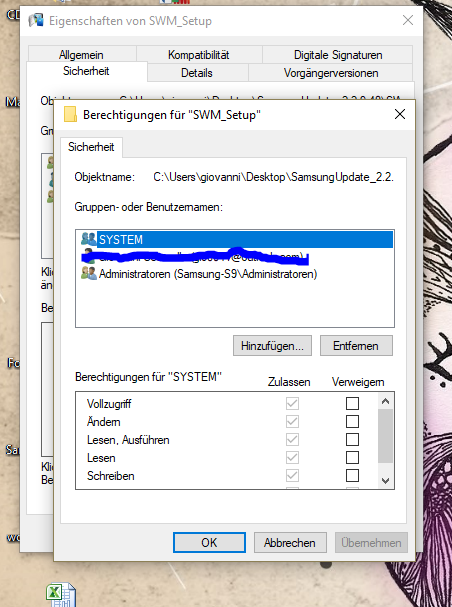This screenshot has width=452, height=607.
Task: Open the Excel file icon on desktop
Action: 61,594
